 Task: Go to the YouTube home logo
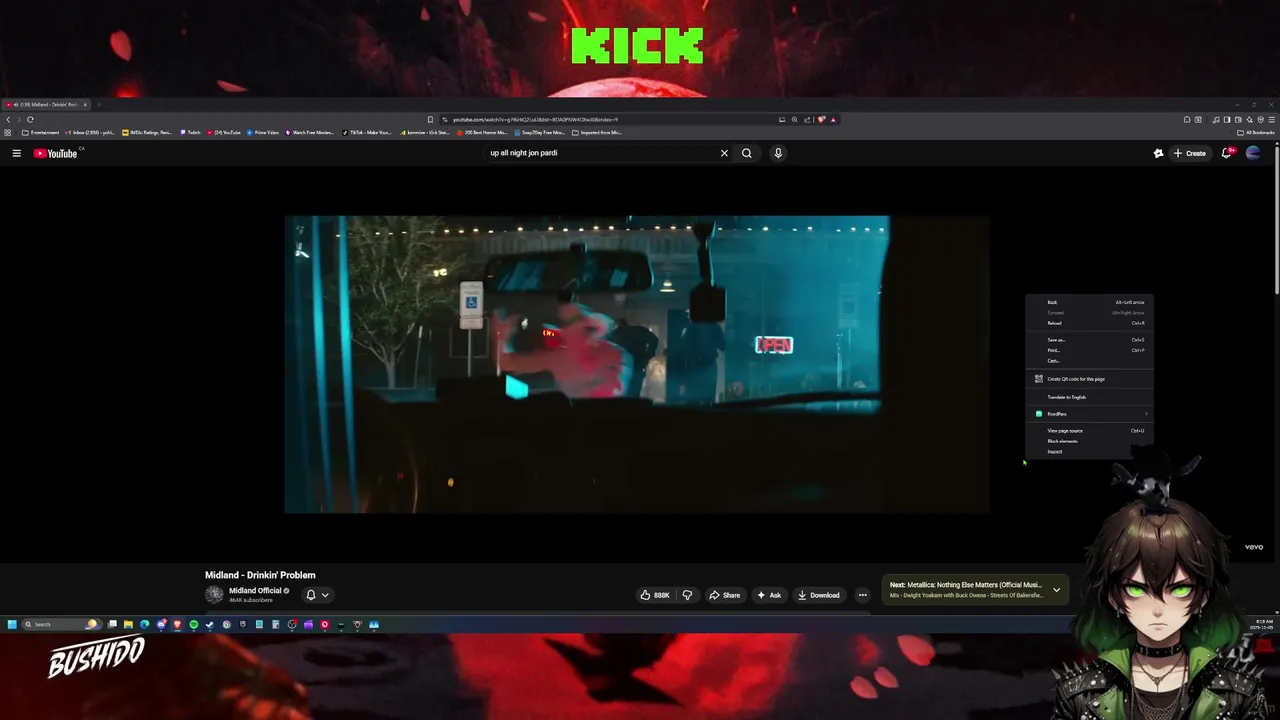pos(56,153)
